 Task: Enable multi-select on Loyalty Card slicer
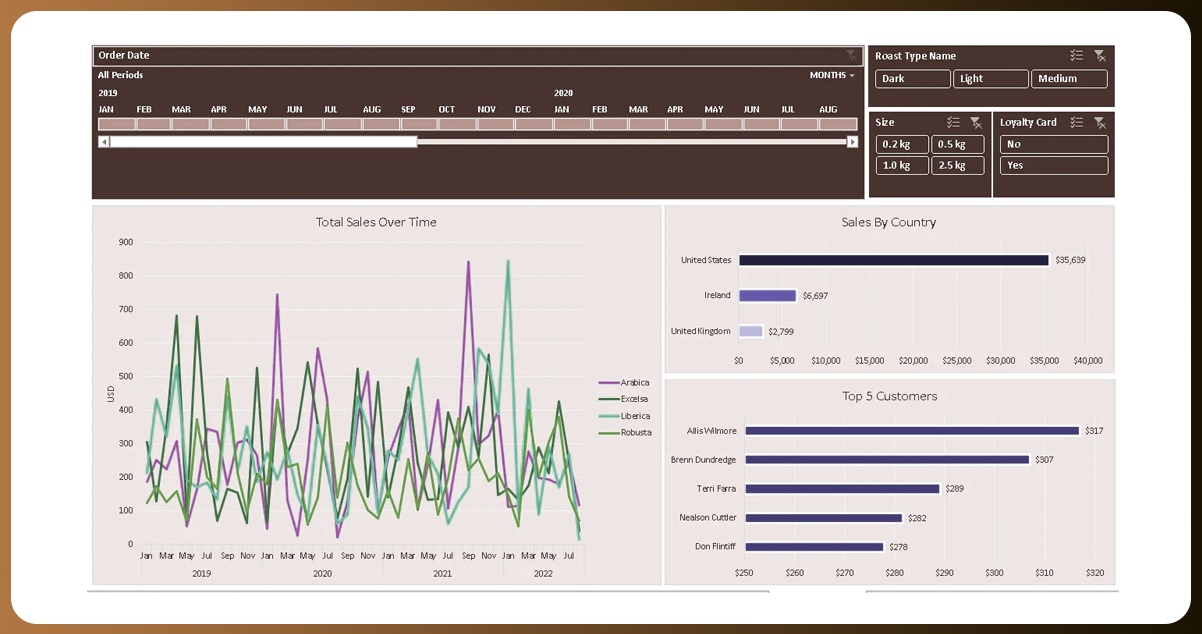(1076, 122)
